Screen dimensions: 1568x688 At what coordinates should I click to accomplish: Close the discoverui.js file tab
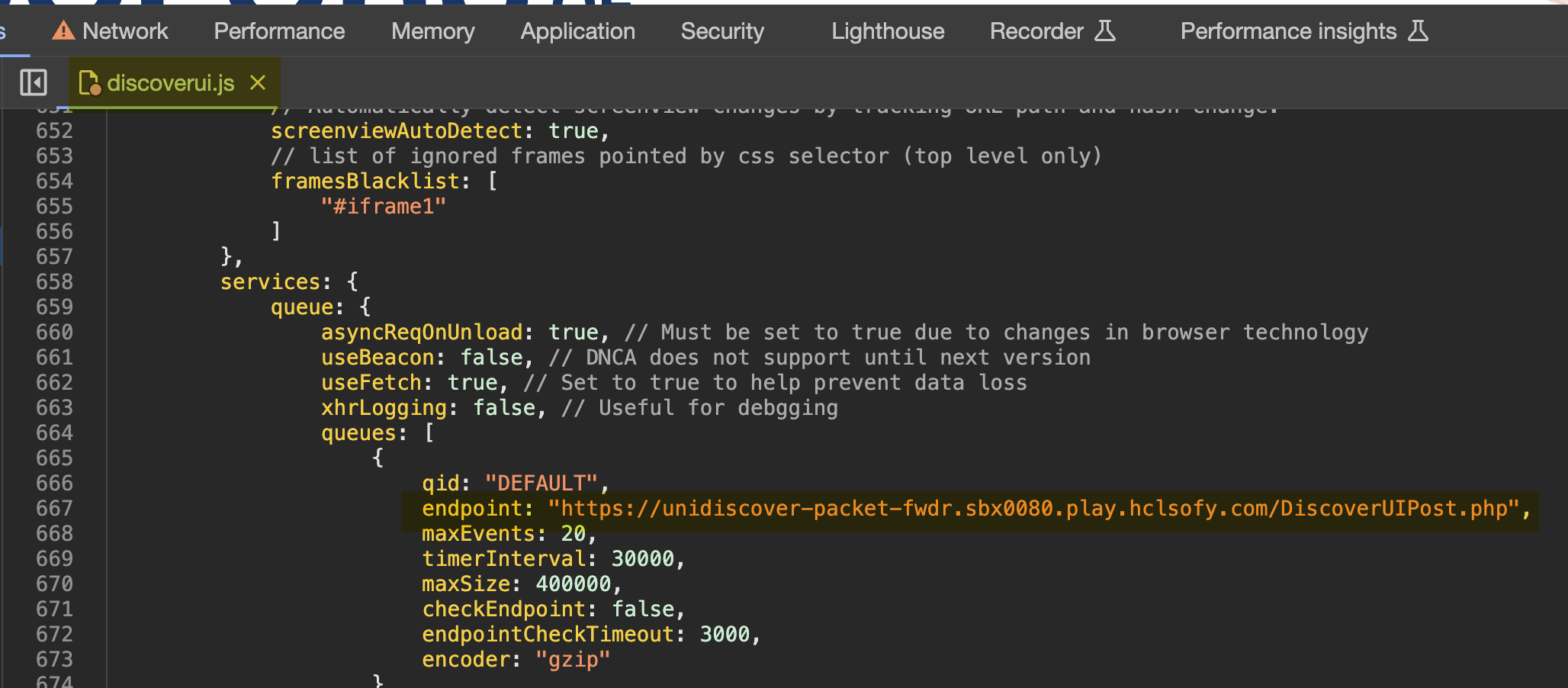[x=258, y=82]
